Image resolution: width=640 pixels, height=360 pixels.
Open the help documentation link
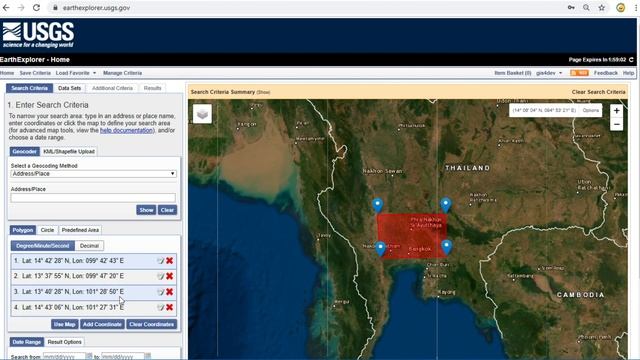(127, 130)
